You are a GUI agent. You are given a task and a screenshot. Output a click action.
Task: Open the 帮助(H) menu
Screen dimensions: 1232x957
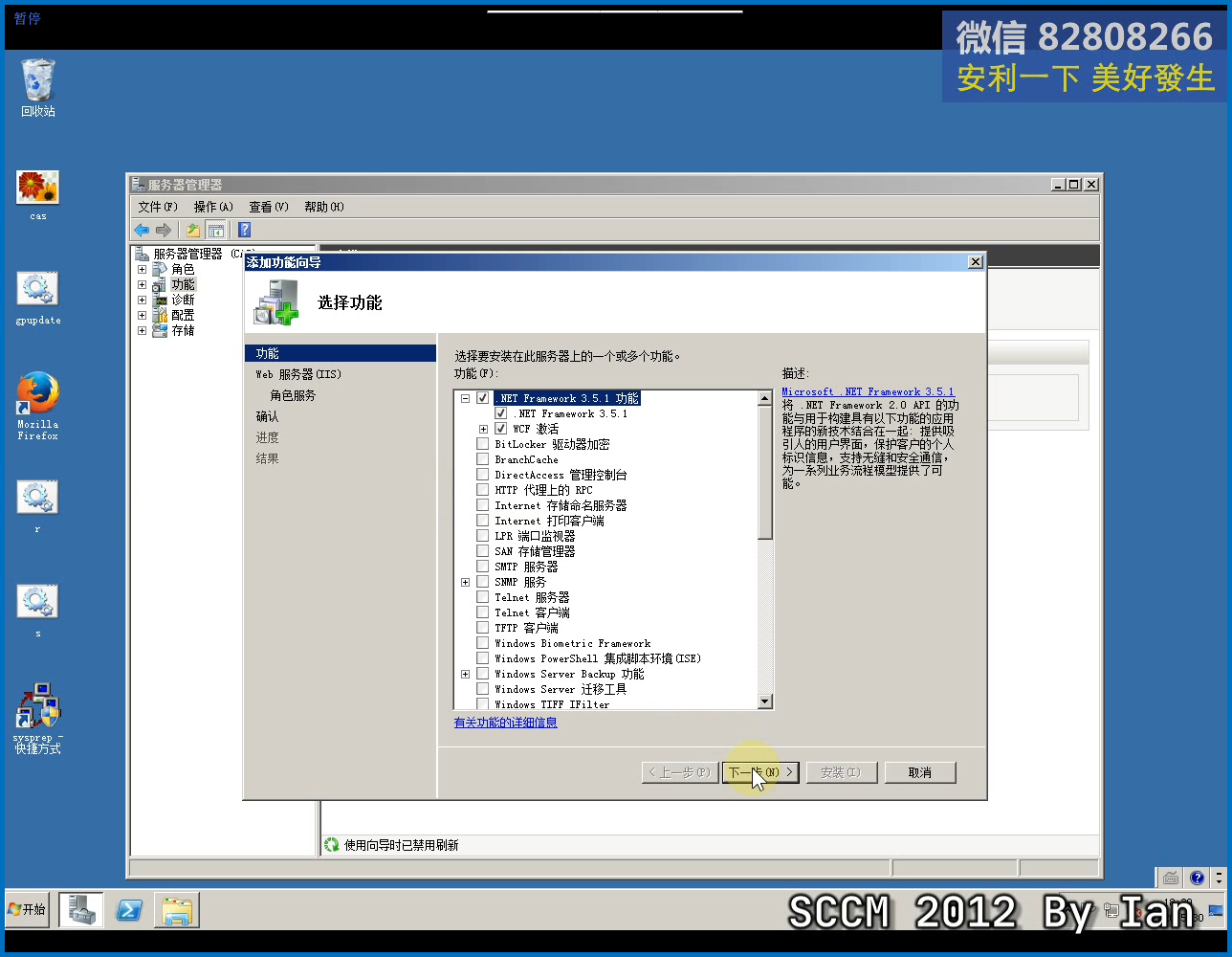pyautogui.click(x=324, y=207)
